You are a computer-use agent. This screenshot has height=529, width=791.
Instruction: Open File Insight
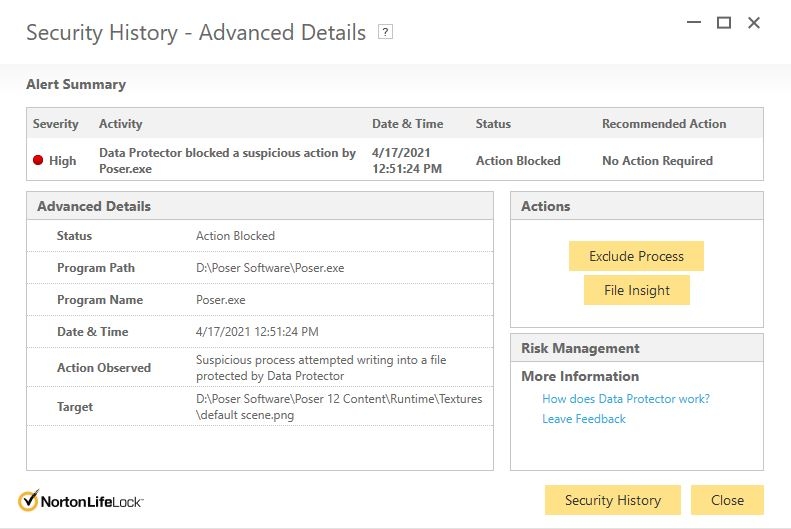(636, 290)
